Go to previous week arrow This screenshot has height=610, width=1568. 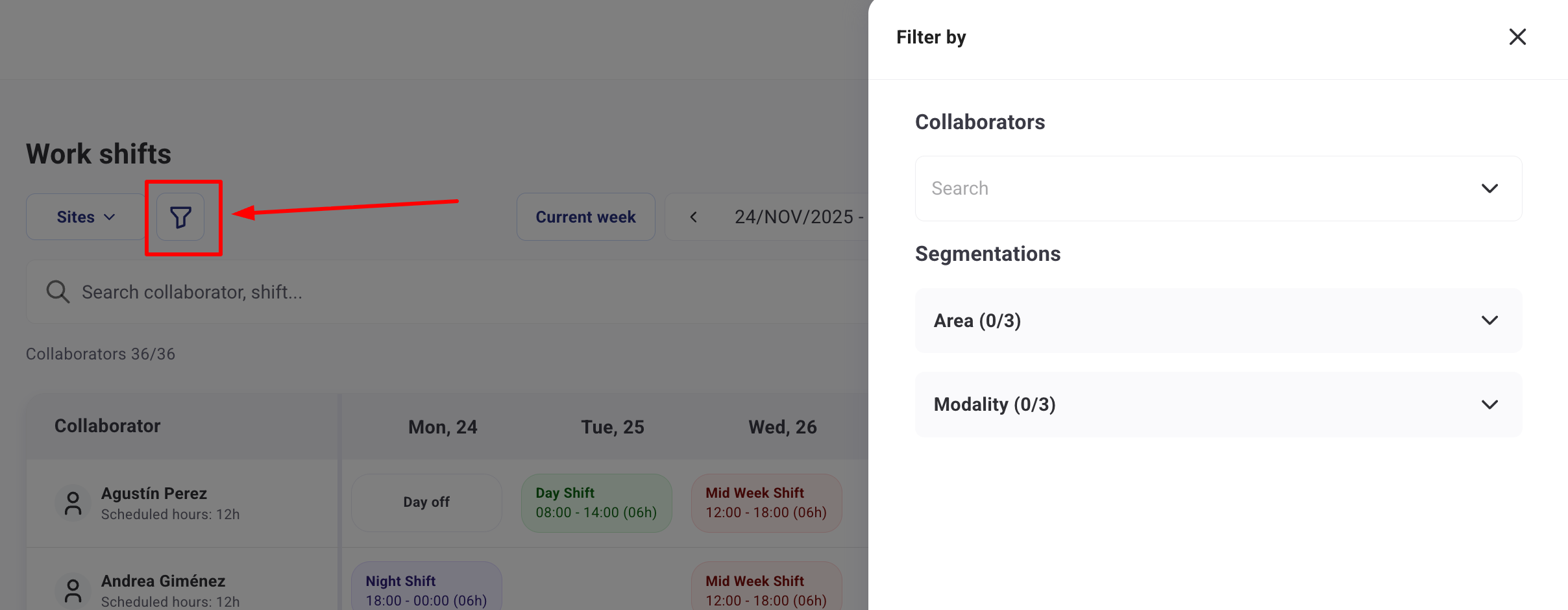click(694, 217)
